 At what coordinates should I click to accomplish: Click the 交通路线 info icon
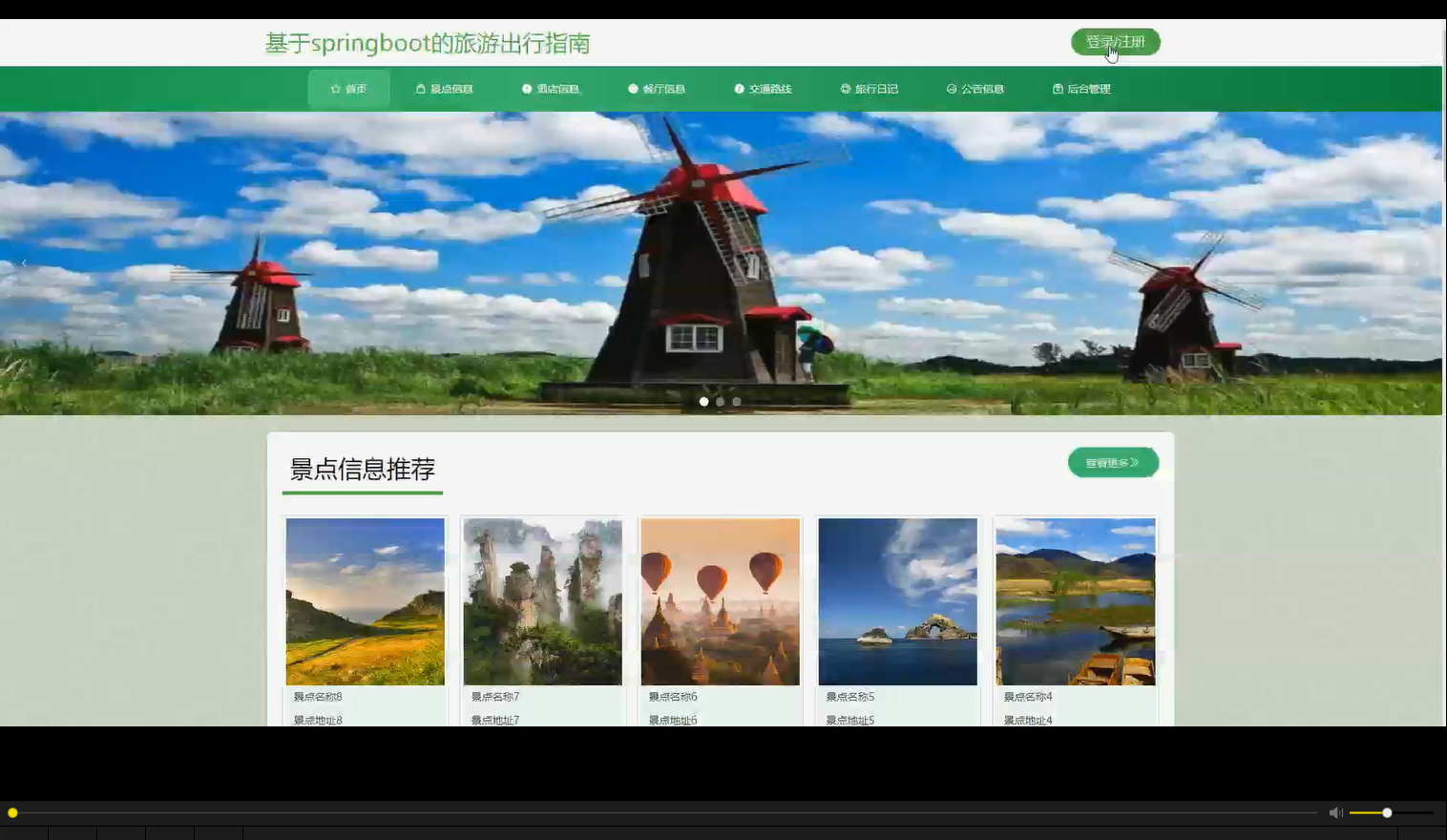739,88
